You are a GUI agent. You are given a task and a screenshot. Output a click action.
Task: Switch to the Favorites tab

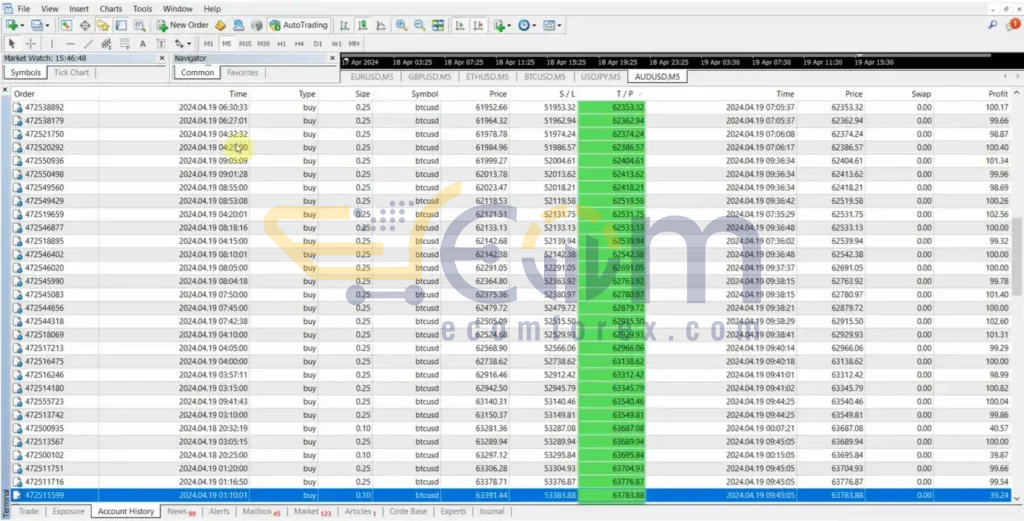coord(243,72)
